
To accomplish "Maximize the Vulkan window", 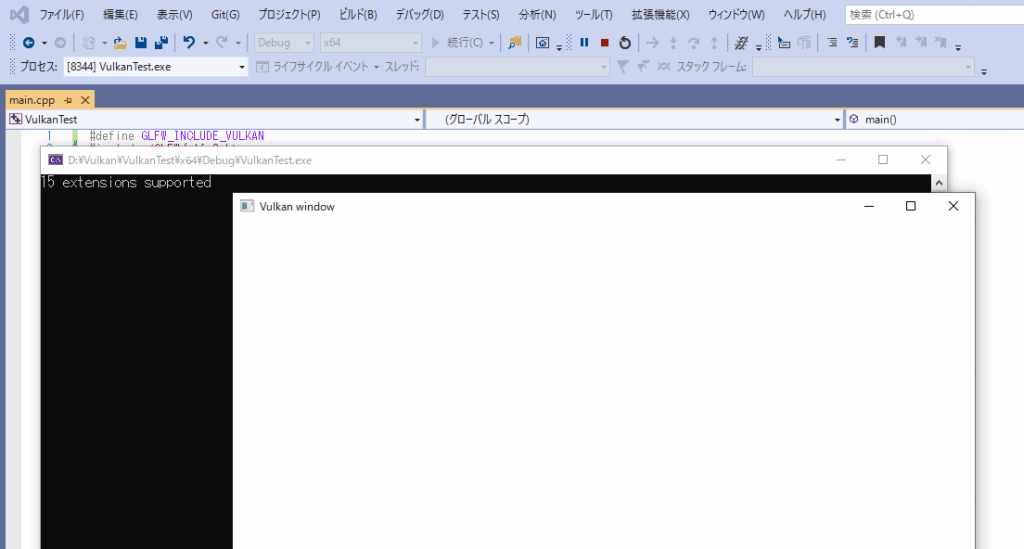I will pyautogui.click(x=910, y=206).
